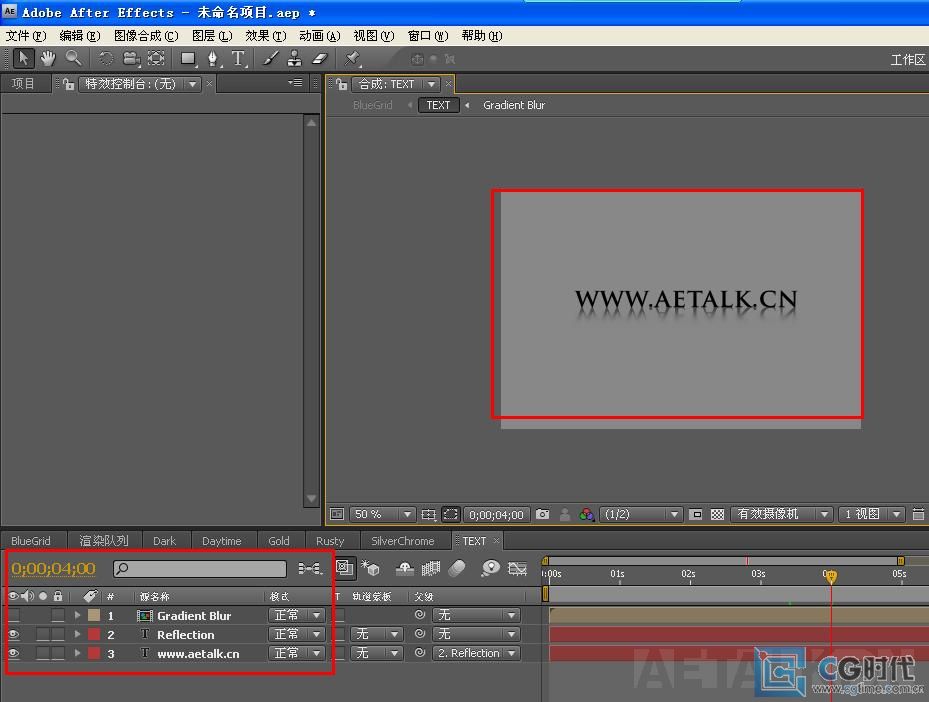This screenshot has height=702, width=929.
Task: Open the (1/2) resolution dropdown
Action: (x=641, y=514)
